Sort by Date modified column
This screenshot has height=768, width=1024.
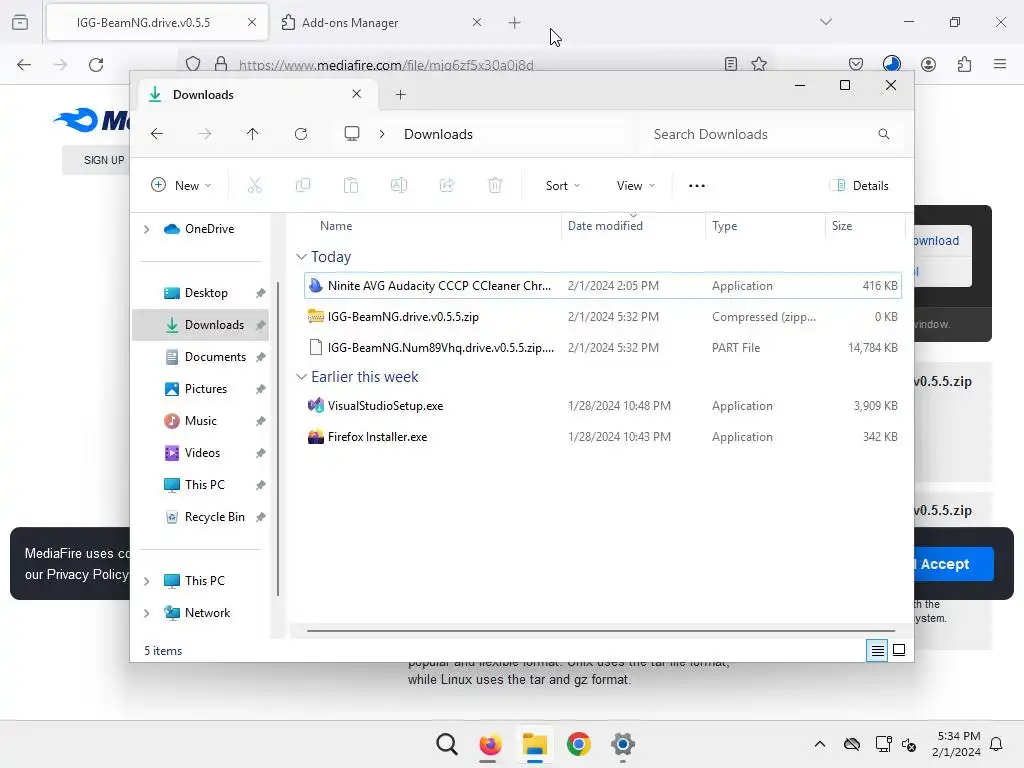[633, 225]
